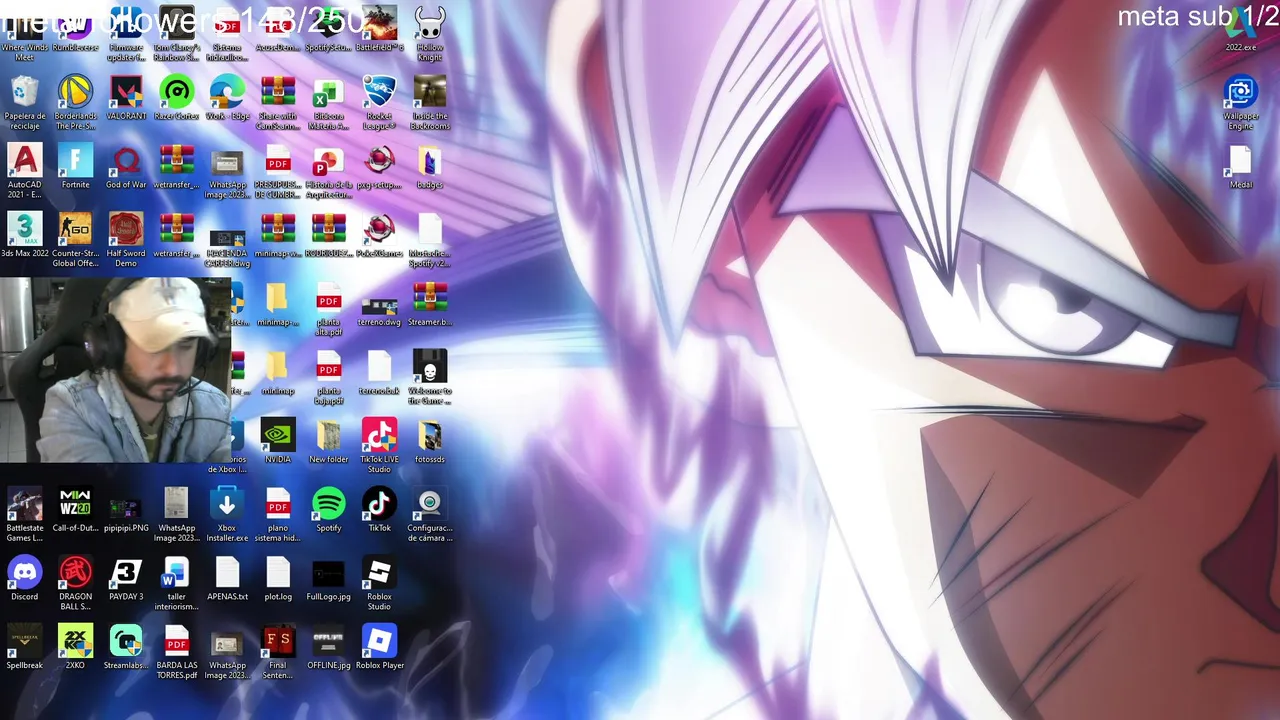Select the FullLogo.jpg image
Viewport: 1280px width, 720px height.
tap(328, 580)
